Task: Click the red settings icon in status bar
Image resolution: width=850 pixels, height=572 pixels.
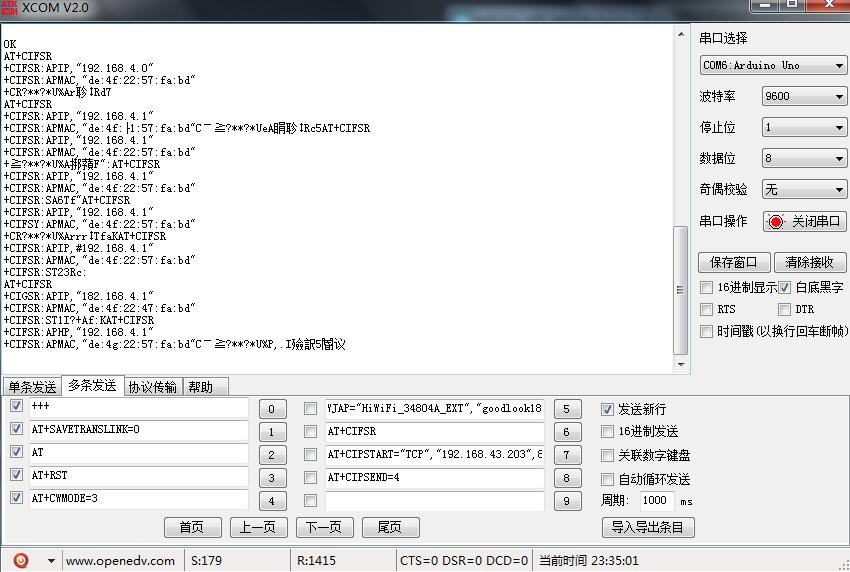Action: pyautogui.click(x=21, y=560)
